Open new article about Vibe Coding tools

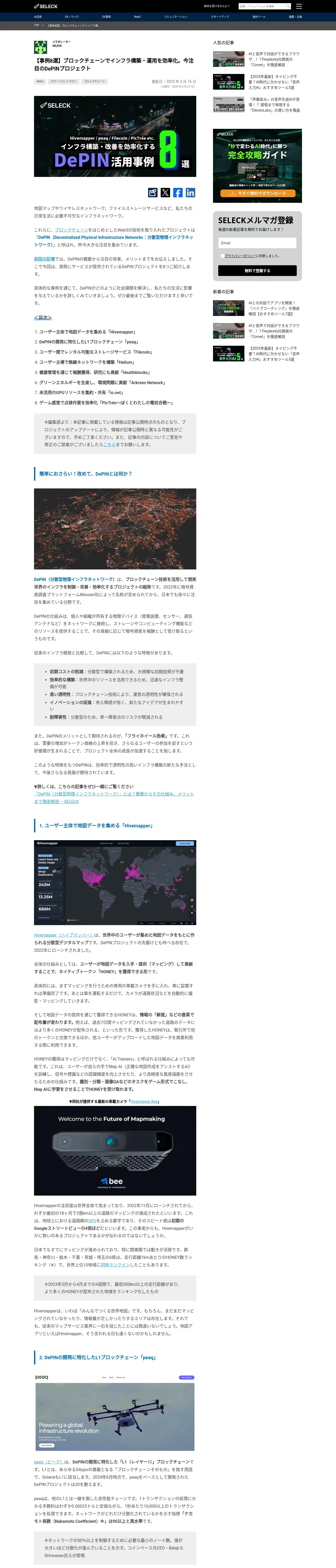click(x=274, y=309)
